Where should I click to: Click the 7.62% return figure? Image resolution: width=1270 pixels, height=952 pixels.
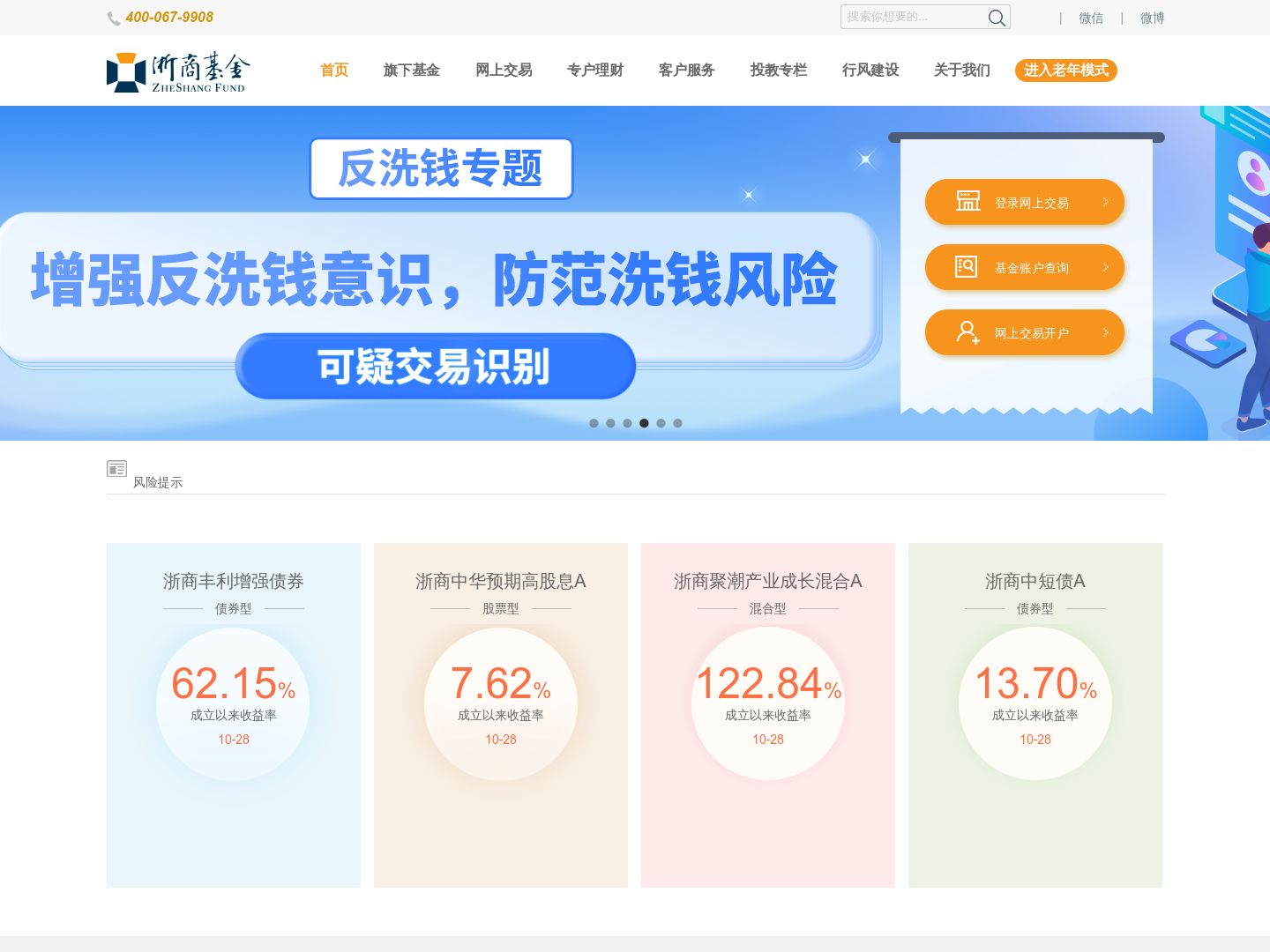tap(501, 684)
